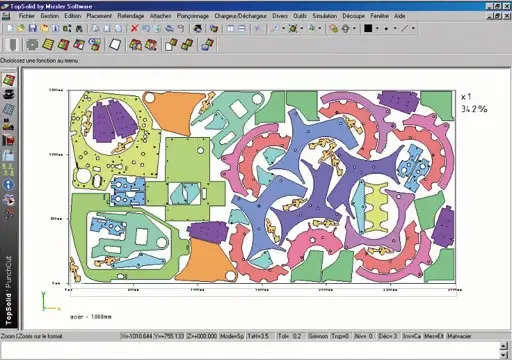Click the nested sheet with blue disk icon
This screenshot has height=360, width=512.
pos(207,44)
